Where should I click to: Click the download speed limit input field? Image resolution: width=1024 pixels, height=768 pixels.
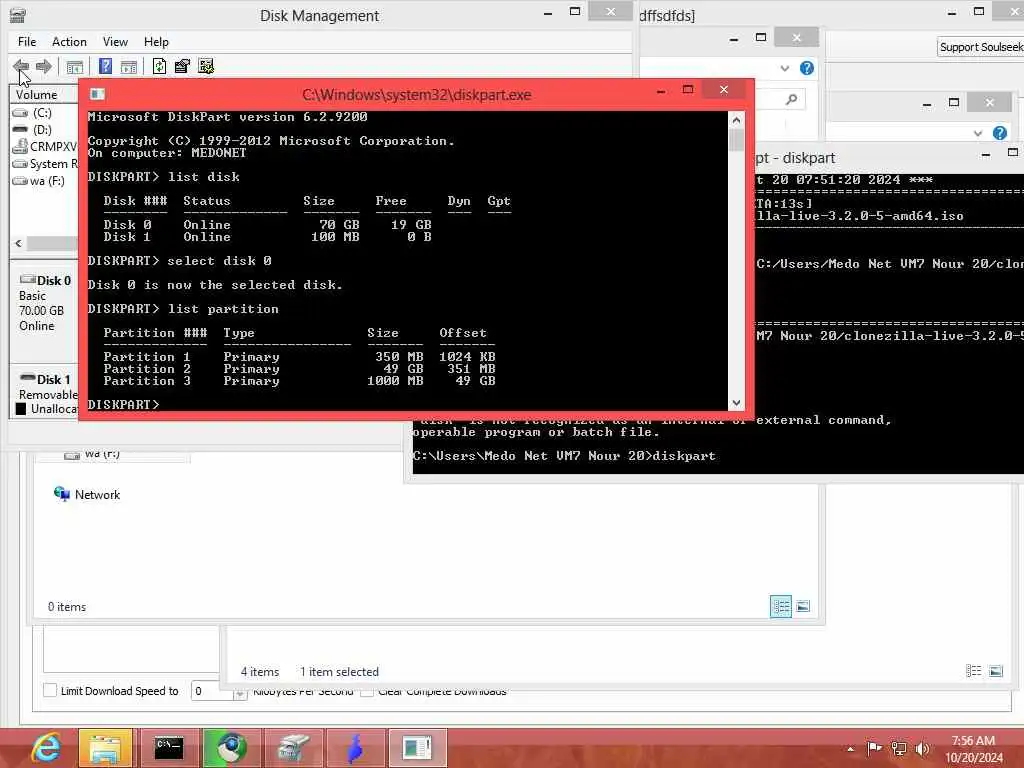(213, 691)
